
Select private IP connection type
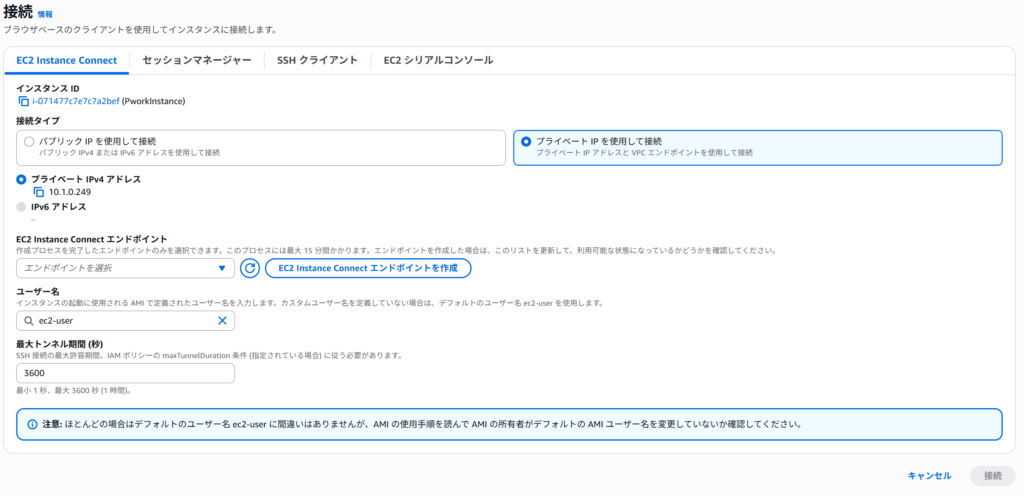[x=526, y=142]
